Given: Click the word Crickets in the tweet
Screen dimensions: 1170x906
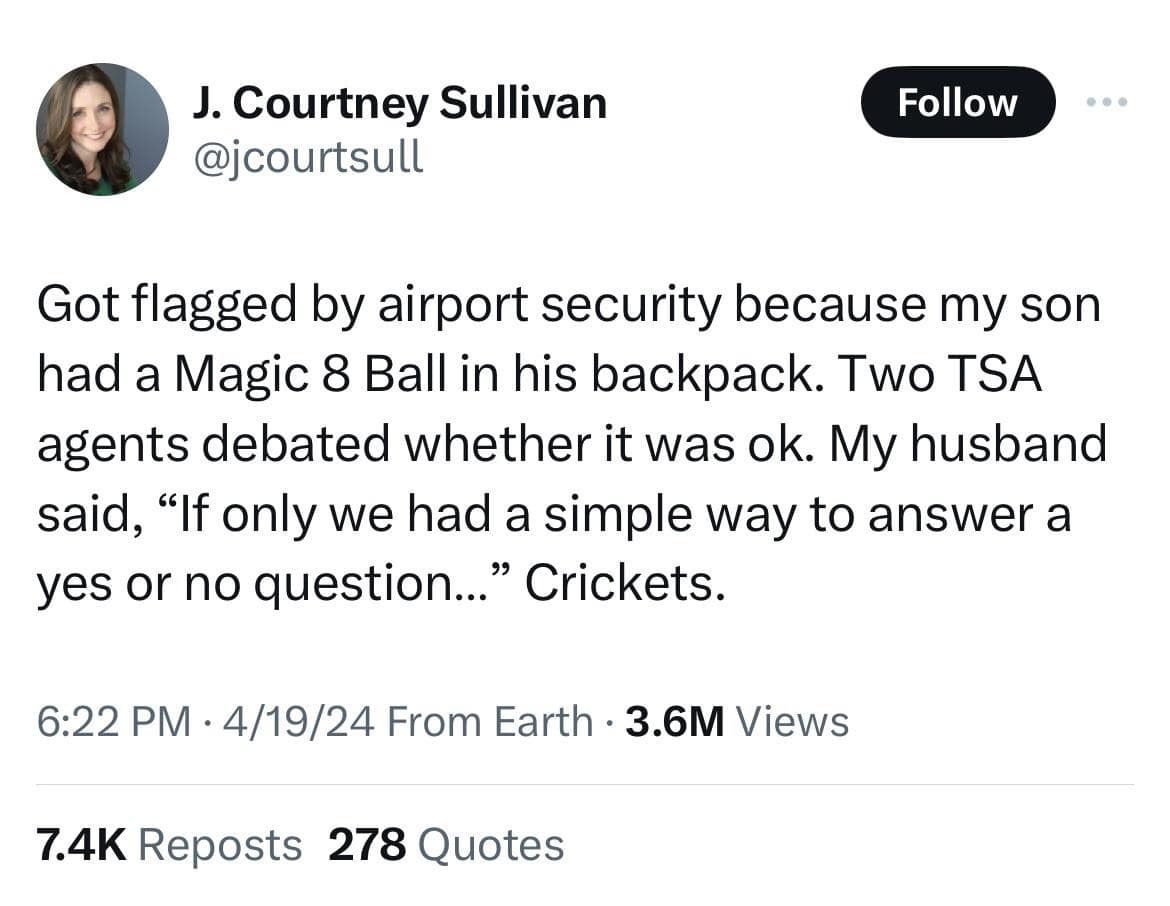Looking at the screenshot, I should 621,585.
